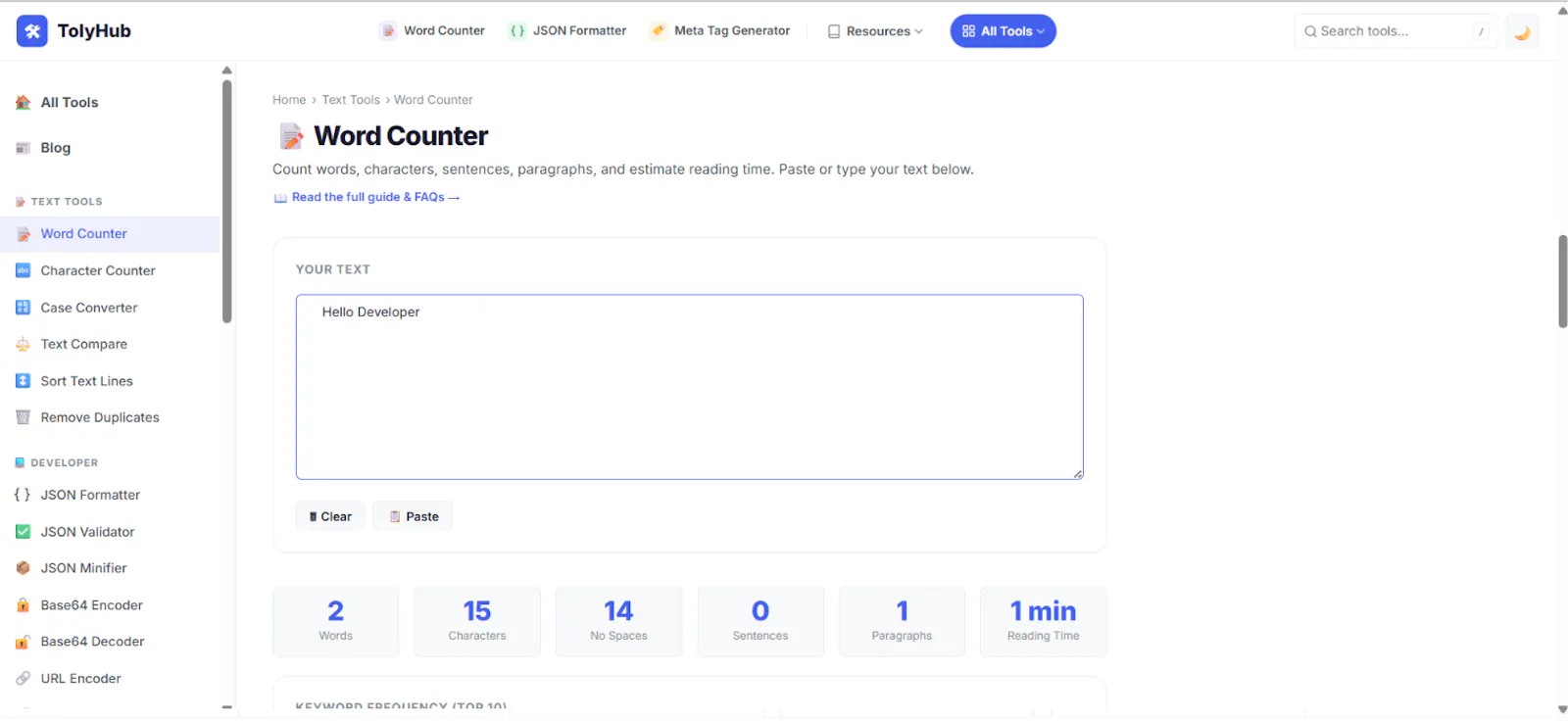
Task: Click the Case Converter icon in sidebar
Action: (23, 308)
